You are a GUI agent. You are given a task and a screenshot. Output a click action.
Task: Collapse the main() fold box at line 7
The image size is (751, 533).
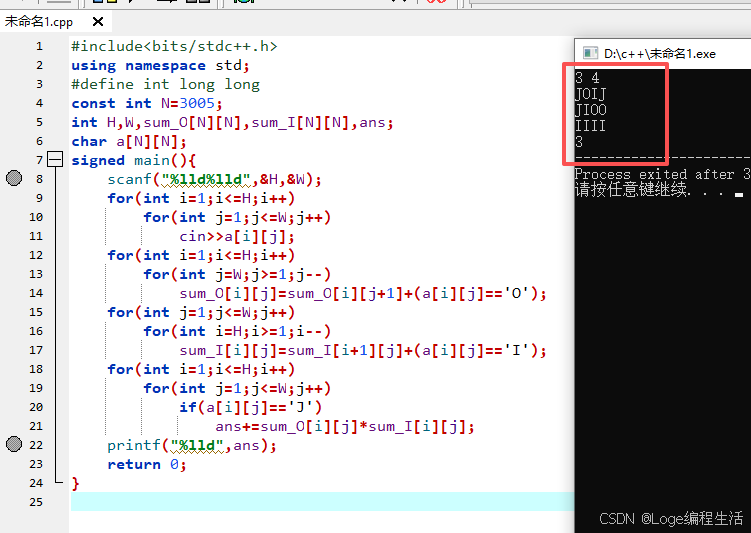click(55, 159)
